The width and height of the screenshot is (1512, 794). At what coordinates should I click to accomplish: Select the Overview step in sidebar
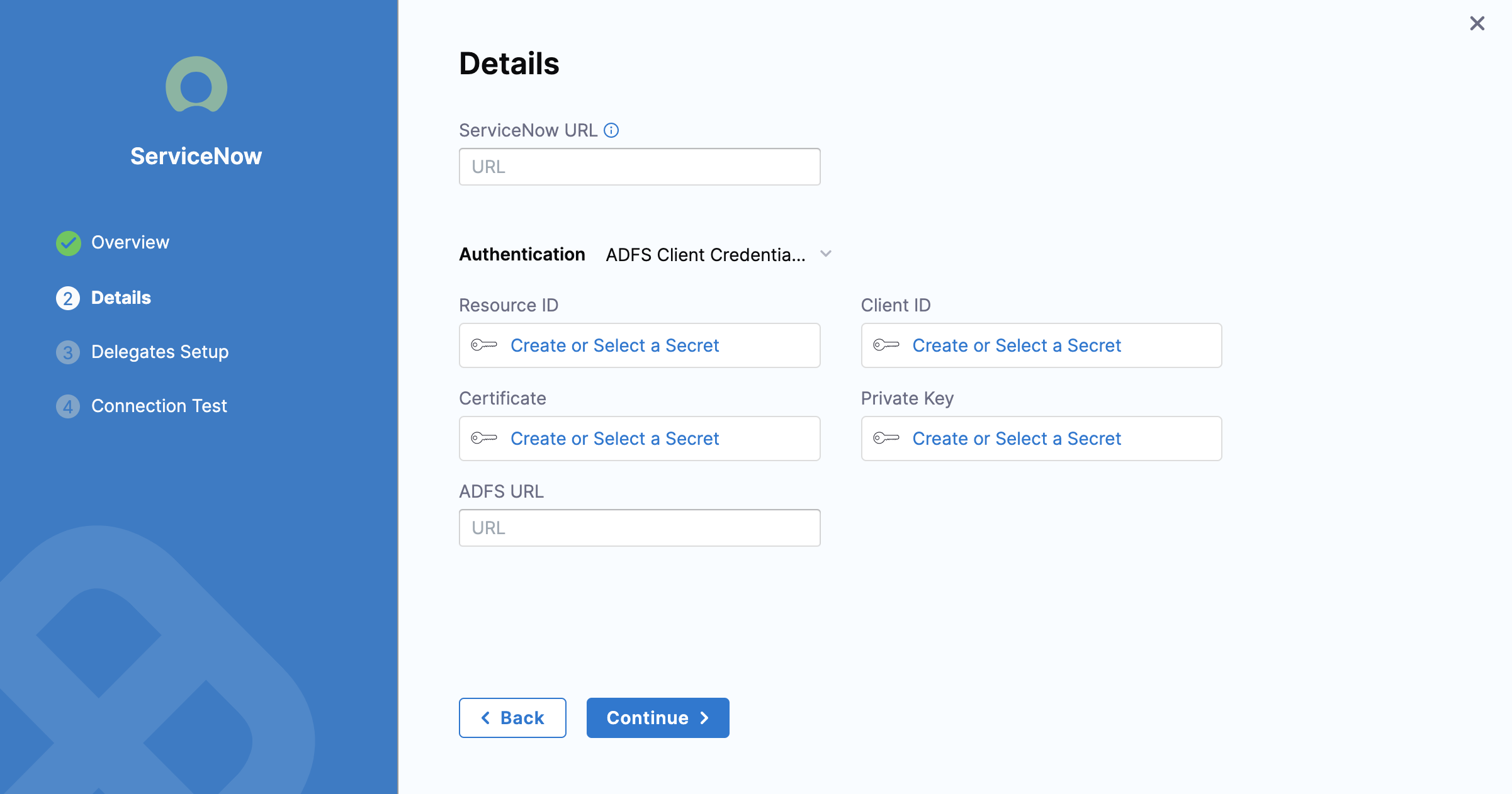(x=129, y=242)
